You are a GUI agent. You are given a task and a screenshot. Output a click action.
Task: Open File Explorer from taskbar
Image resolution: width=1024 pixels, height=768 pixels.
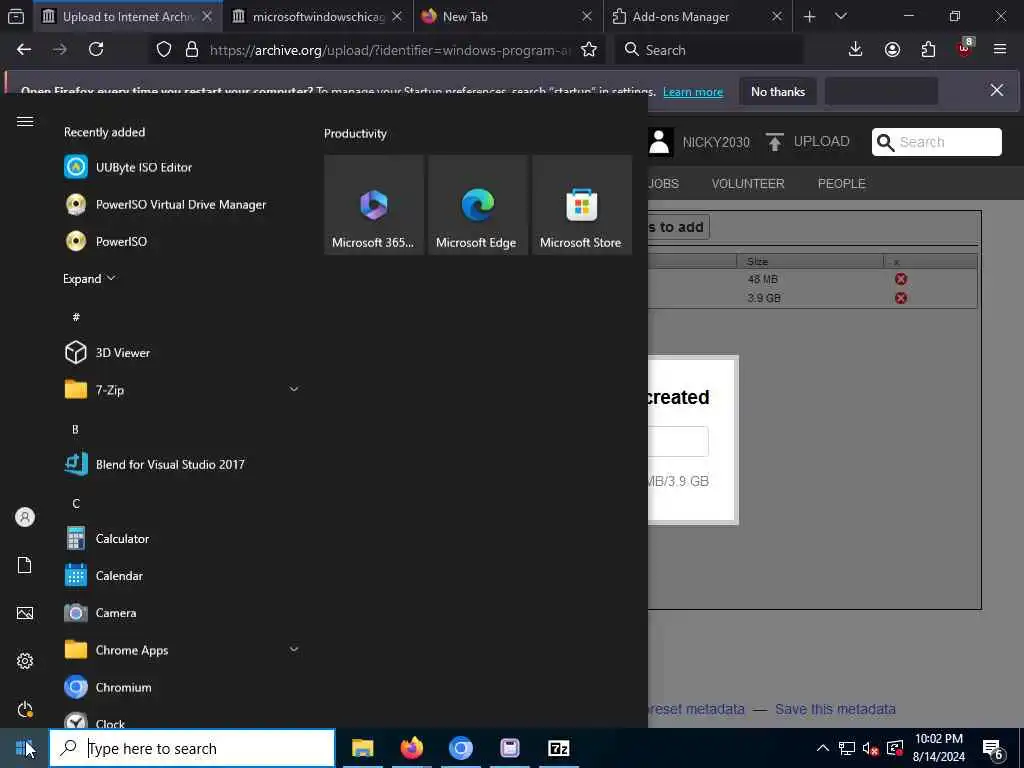pyautogui.click(x=362, y=748)
